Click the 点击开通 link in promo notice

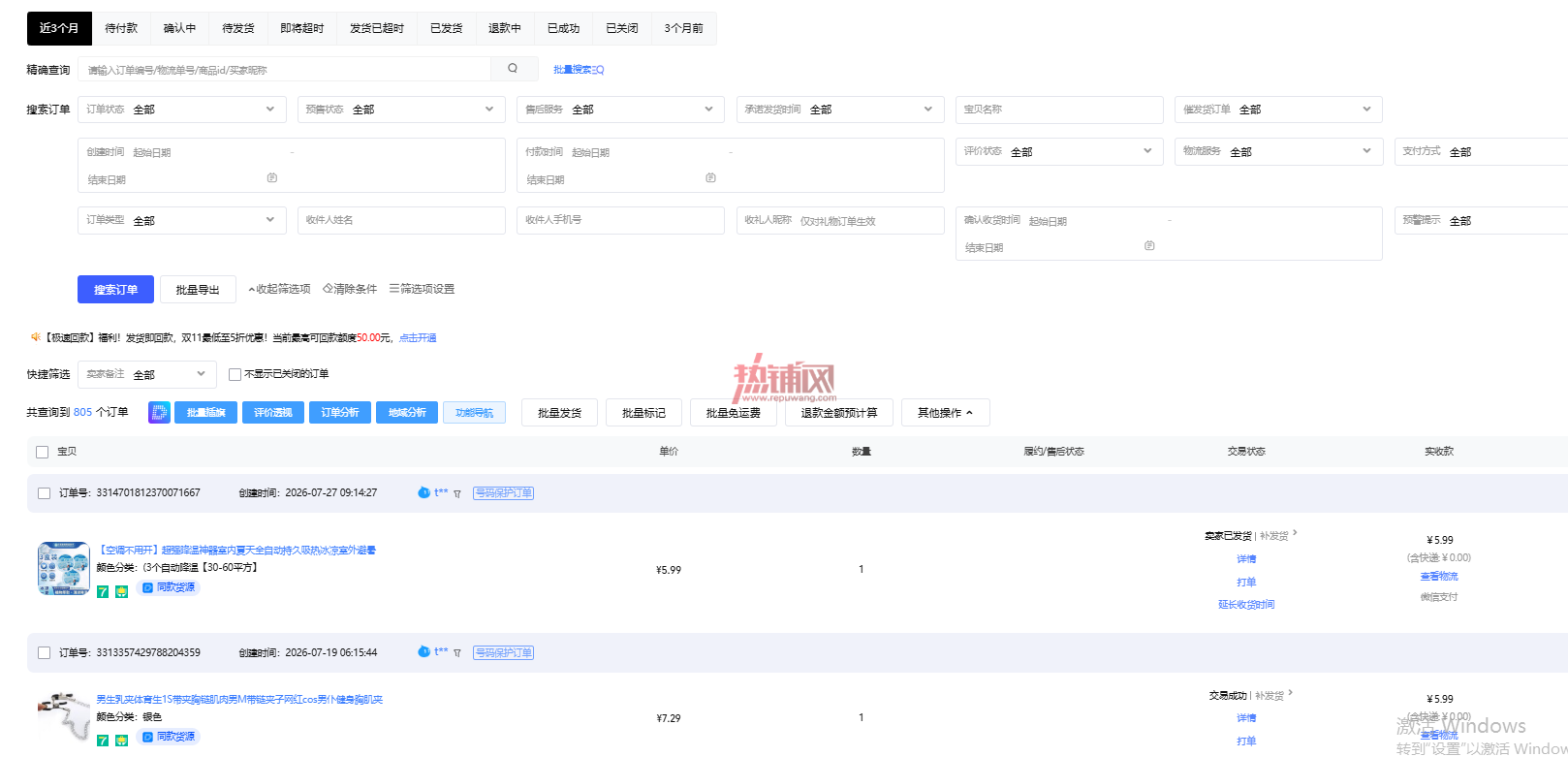[x=418, y=338]
